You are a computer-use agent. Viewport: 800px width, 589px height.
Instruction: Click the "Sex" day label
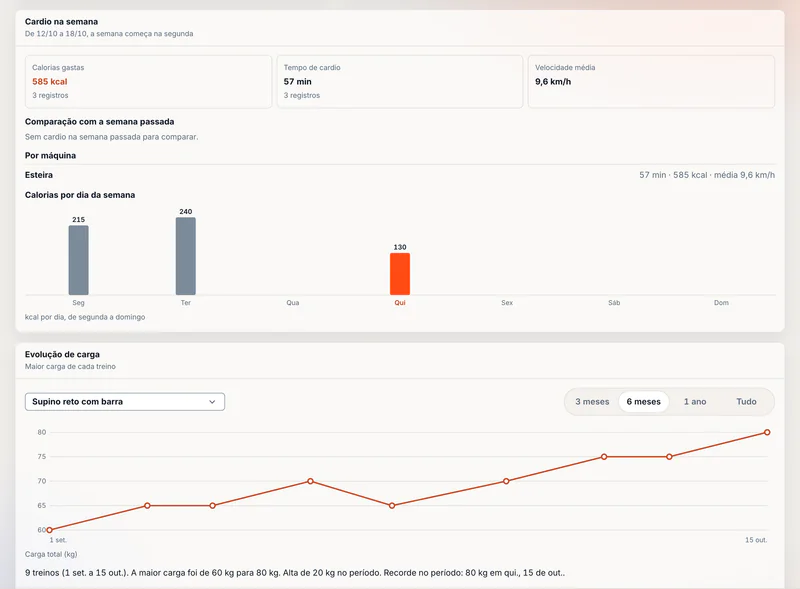(x=507, y=303)
